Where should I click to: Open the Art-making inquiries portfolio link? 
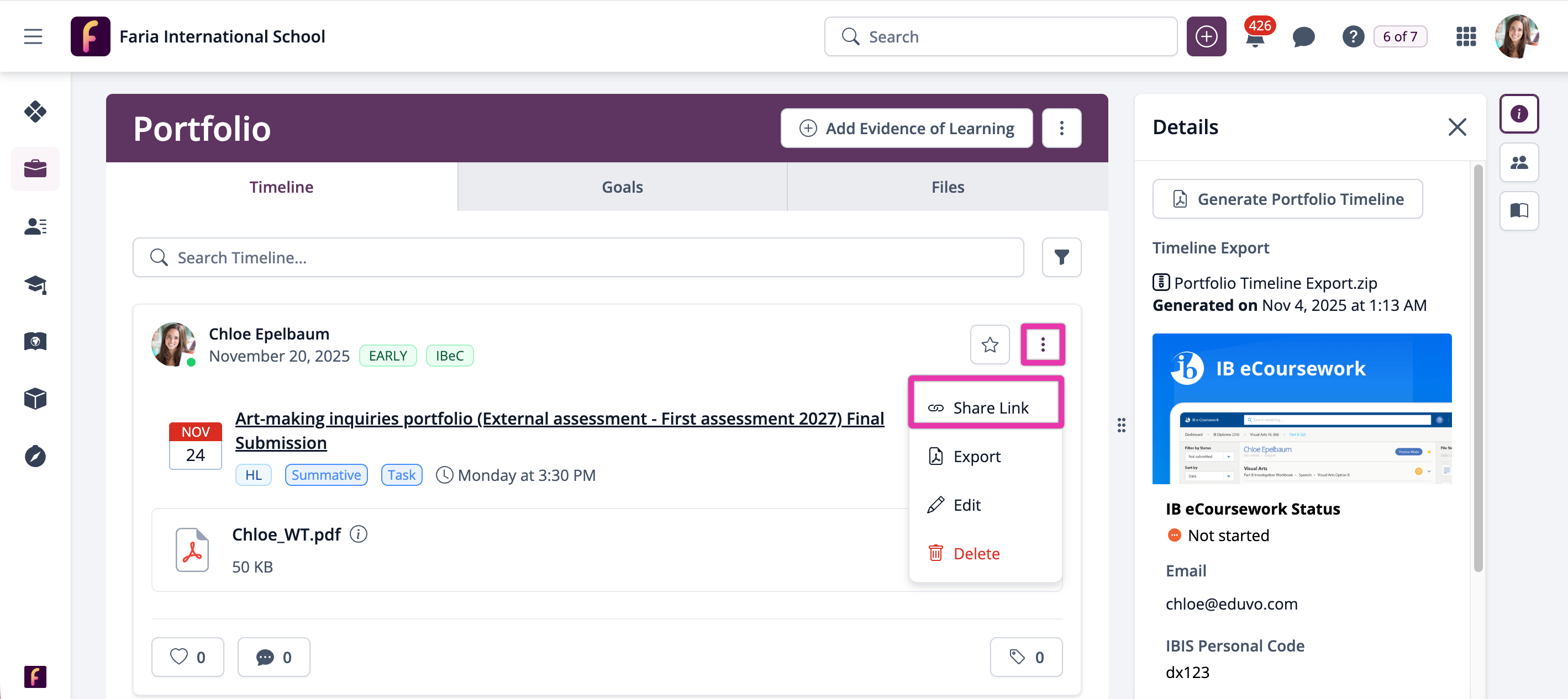[559, 419]
